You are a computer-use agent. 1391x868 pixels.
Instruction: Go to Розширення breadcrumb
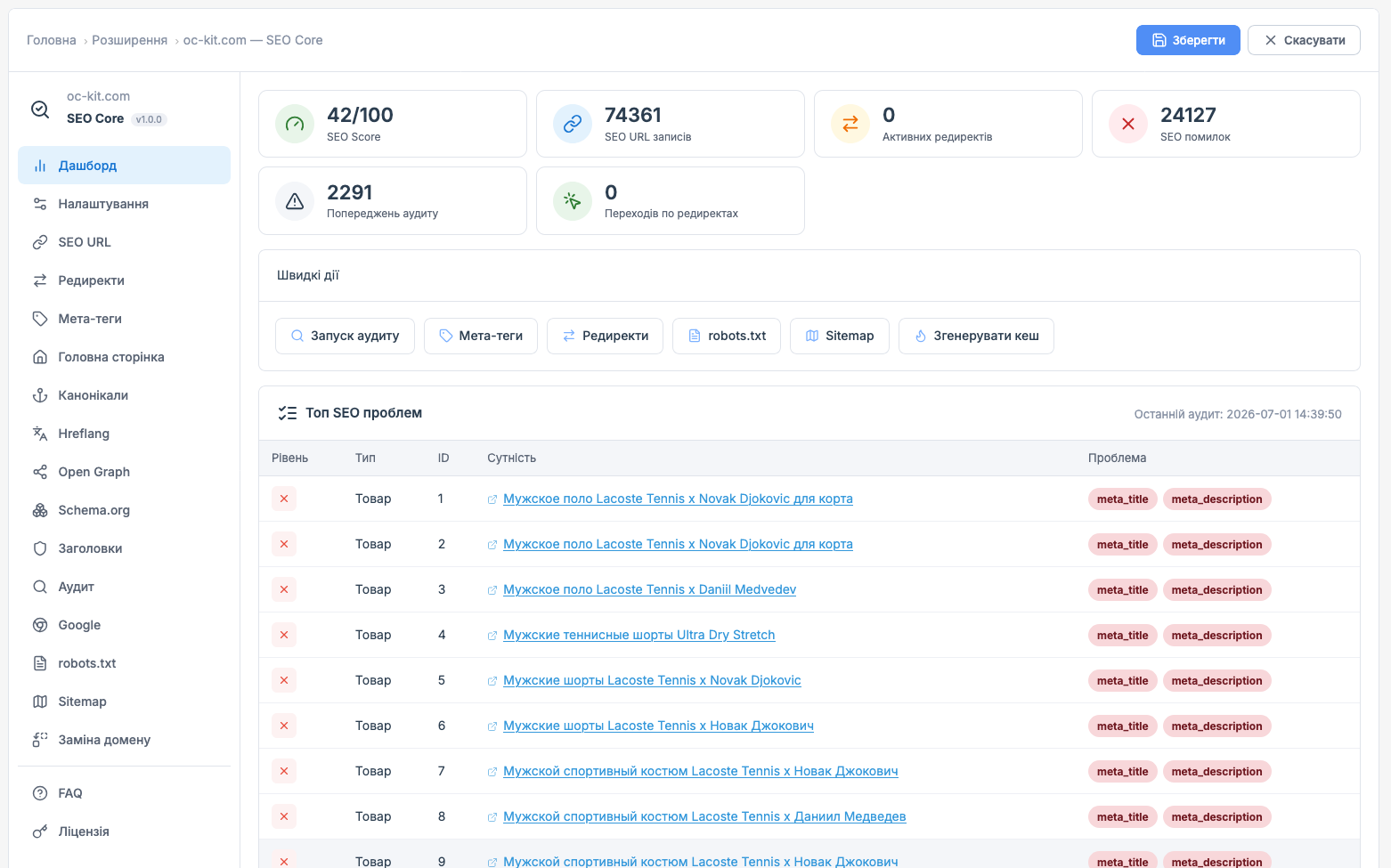pyautogui.click(x=129, y=40)
